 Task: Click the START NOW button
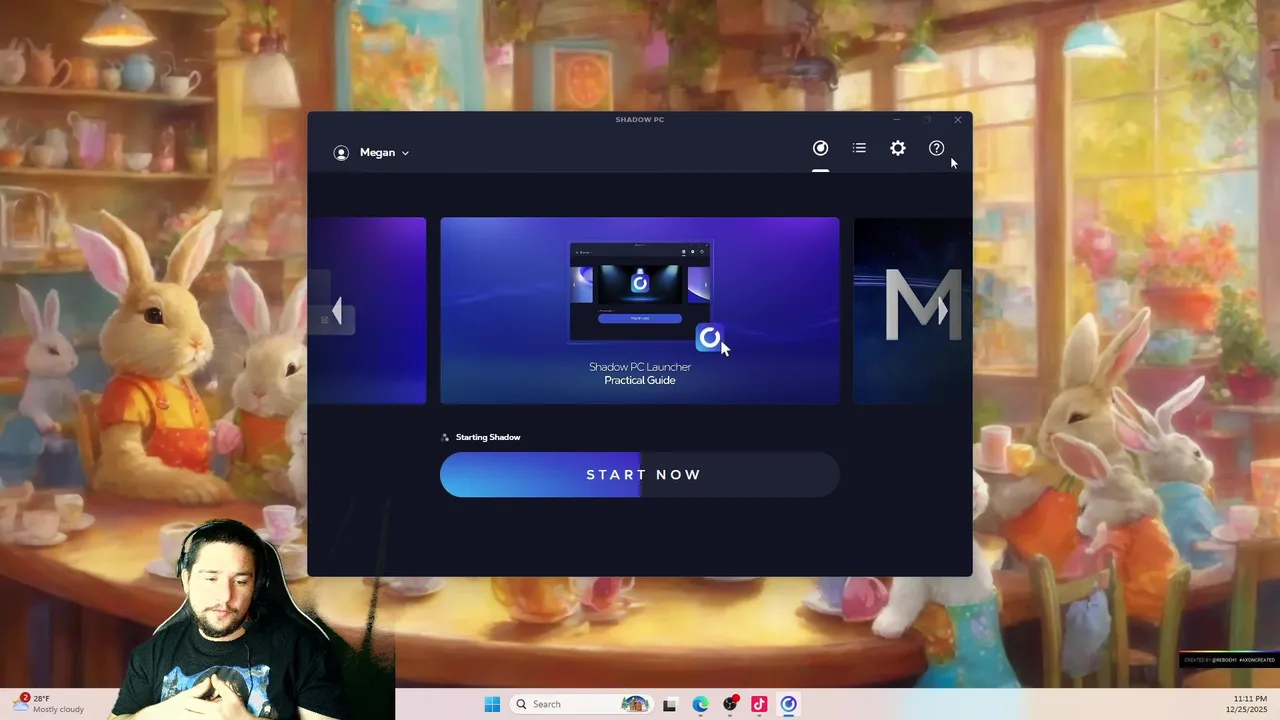[640, 475]
